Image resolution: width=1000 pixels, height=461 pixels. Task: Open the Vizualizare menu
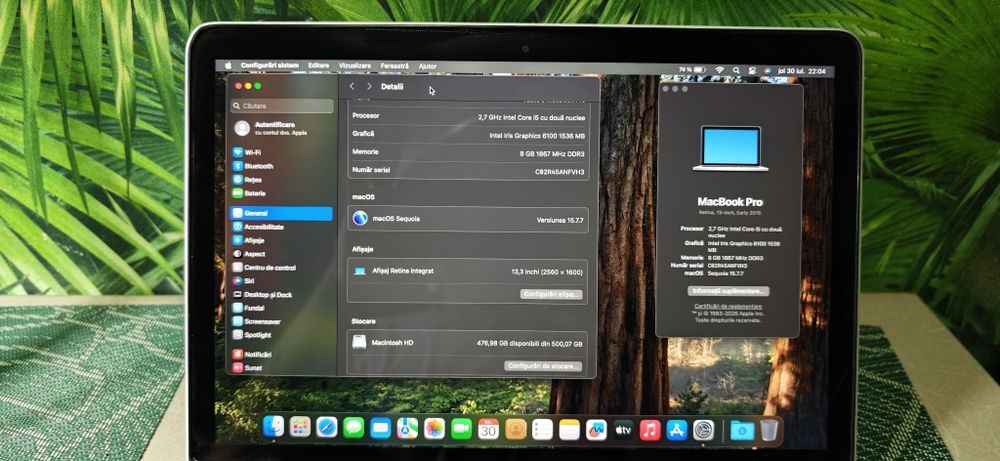tap(355, 66)
